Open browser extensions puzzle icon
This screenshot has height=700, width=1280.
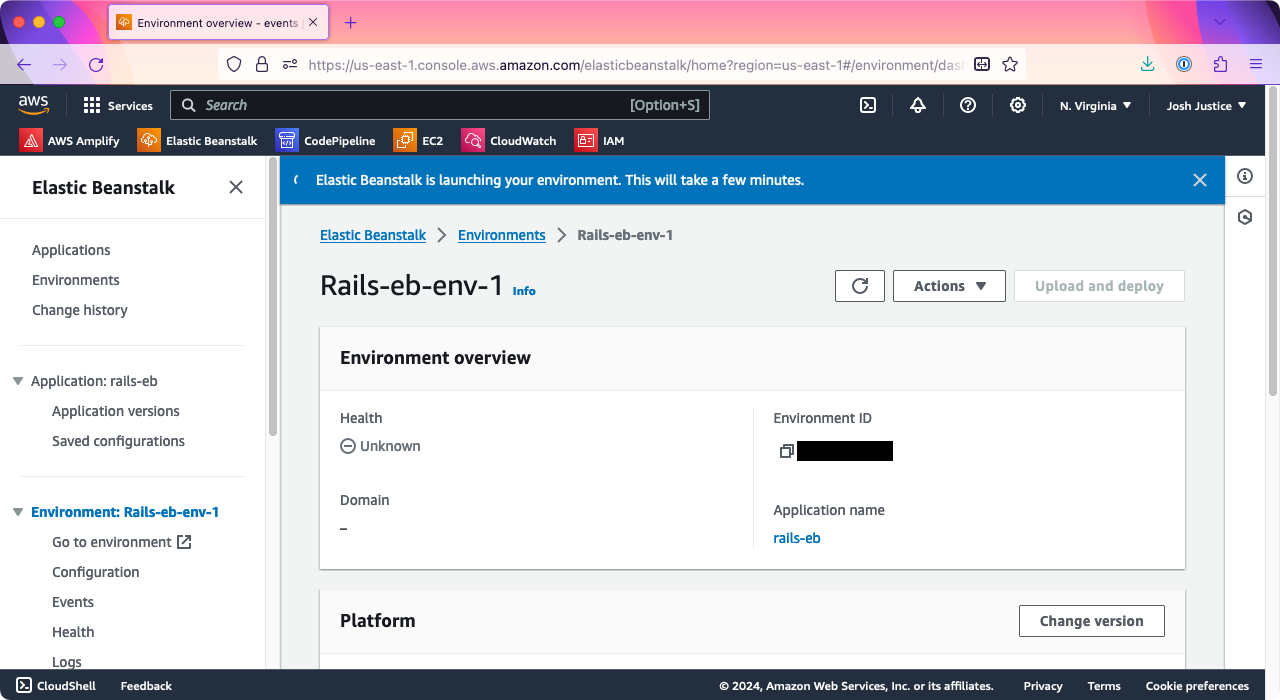1220,64
